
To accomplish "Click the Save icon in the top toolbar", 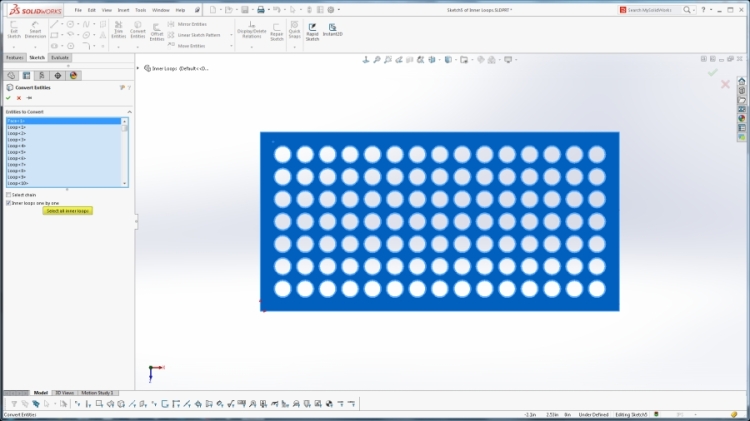I will (x=245, y=10).
